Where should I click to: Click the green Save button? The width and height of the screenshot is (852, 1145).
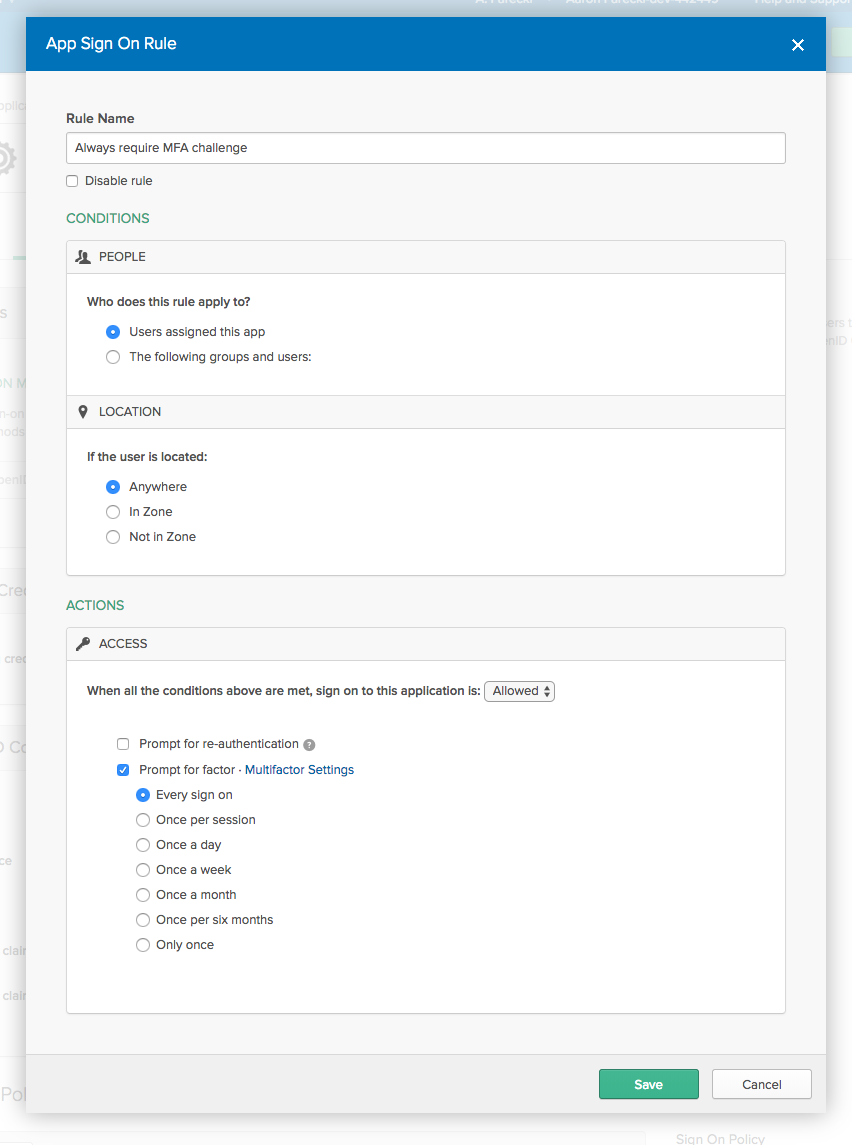[648, 1085]
